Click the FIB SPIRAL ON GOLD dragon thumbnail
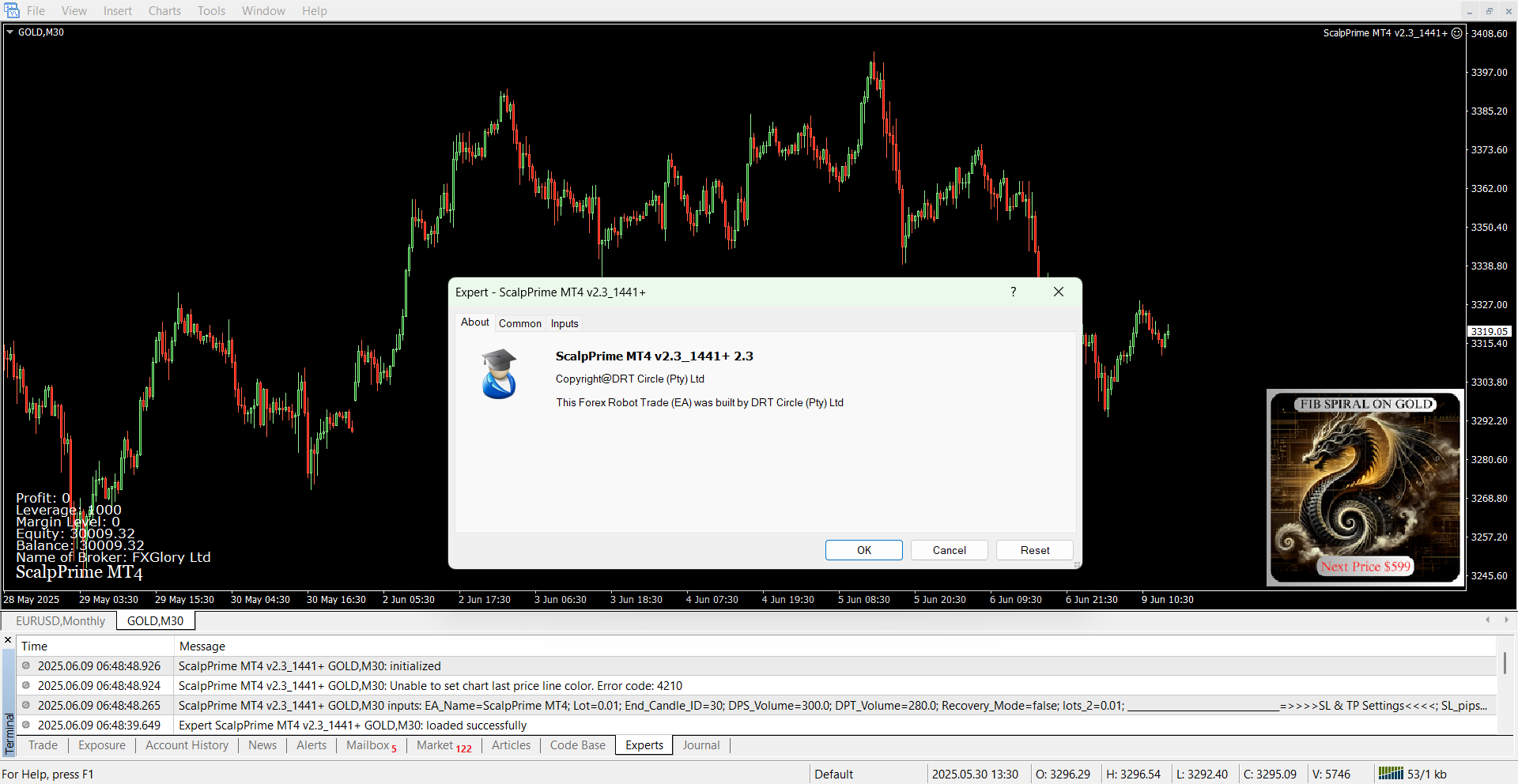1518x784 pixels. coord(1365,488)
